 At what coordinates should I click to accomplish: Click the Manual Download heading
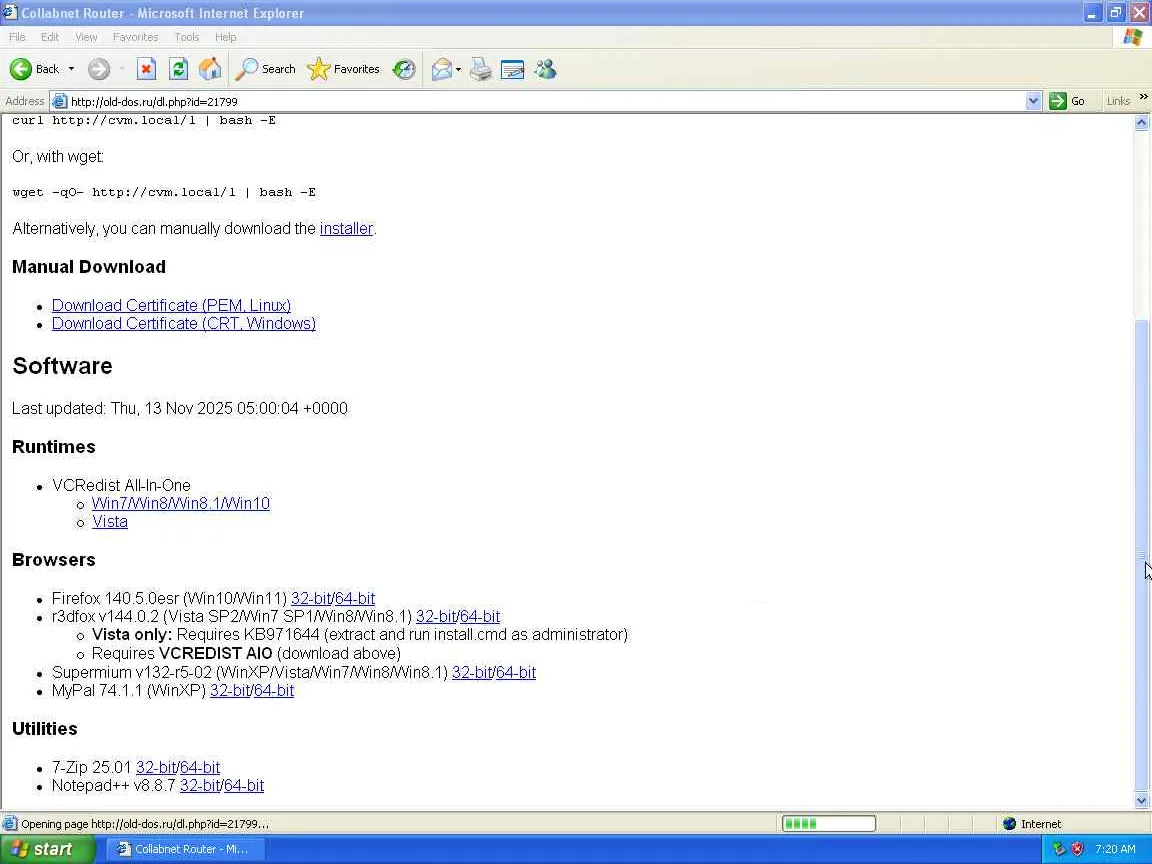pyautogui.click(x=89, y=267)
